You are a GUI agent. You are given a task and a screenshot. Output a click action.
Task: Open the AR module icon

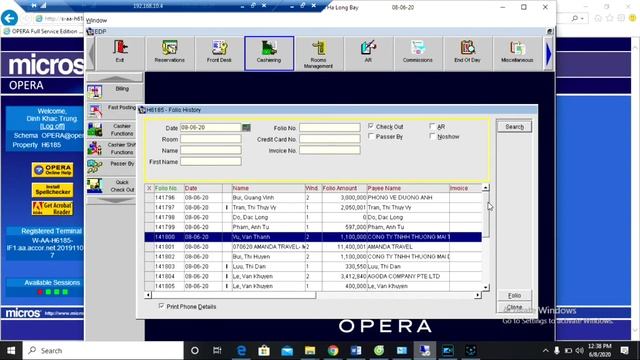[x=368, y=53]
